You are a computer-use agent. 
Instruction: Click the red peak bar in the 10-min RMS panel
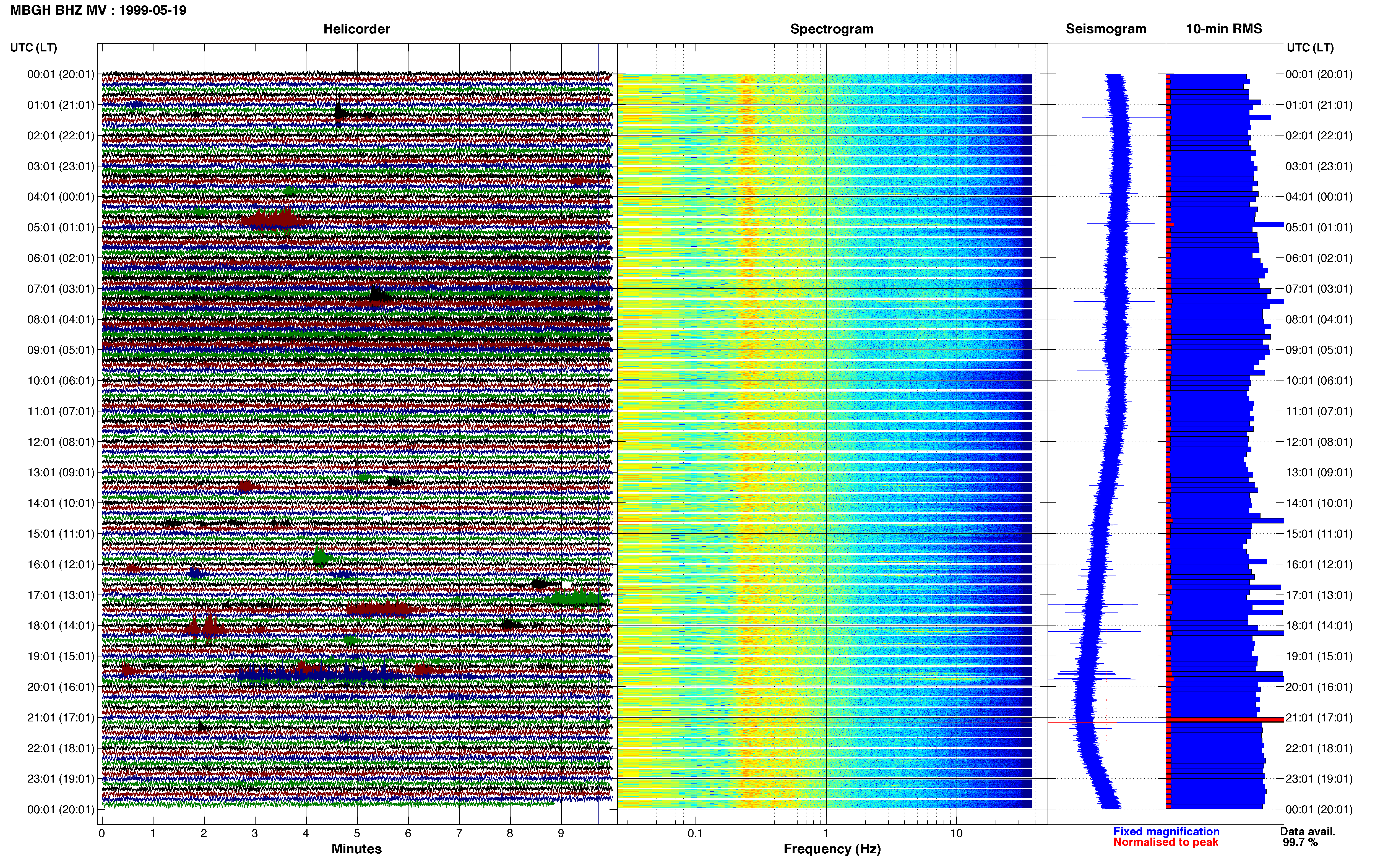[x=1225, y=719]
